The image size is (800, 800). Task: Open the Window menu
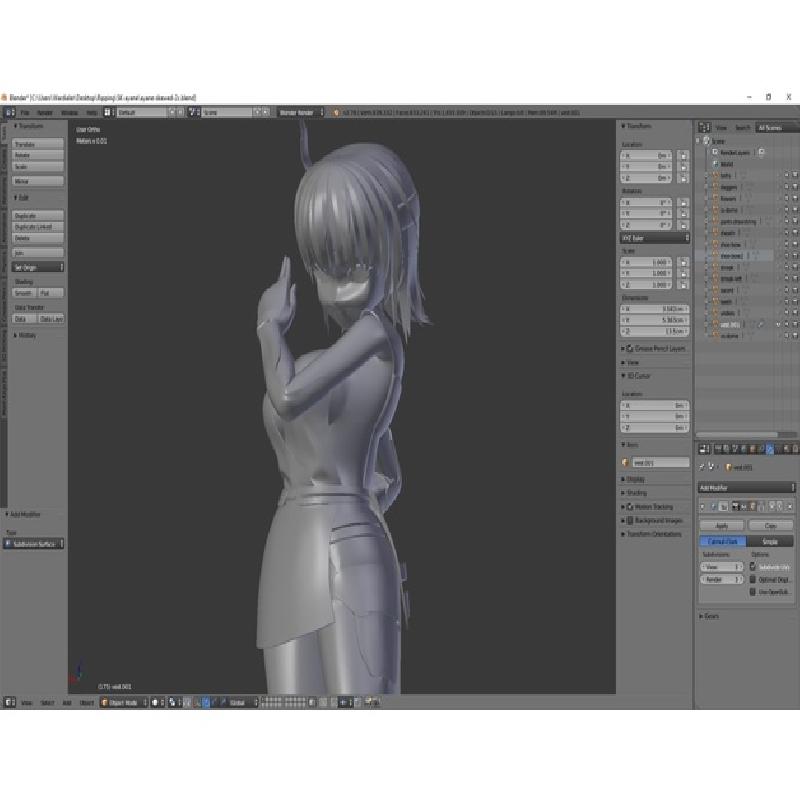pyautogui.click(x=69, y=112)
